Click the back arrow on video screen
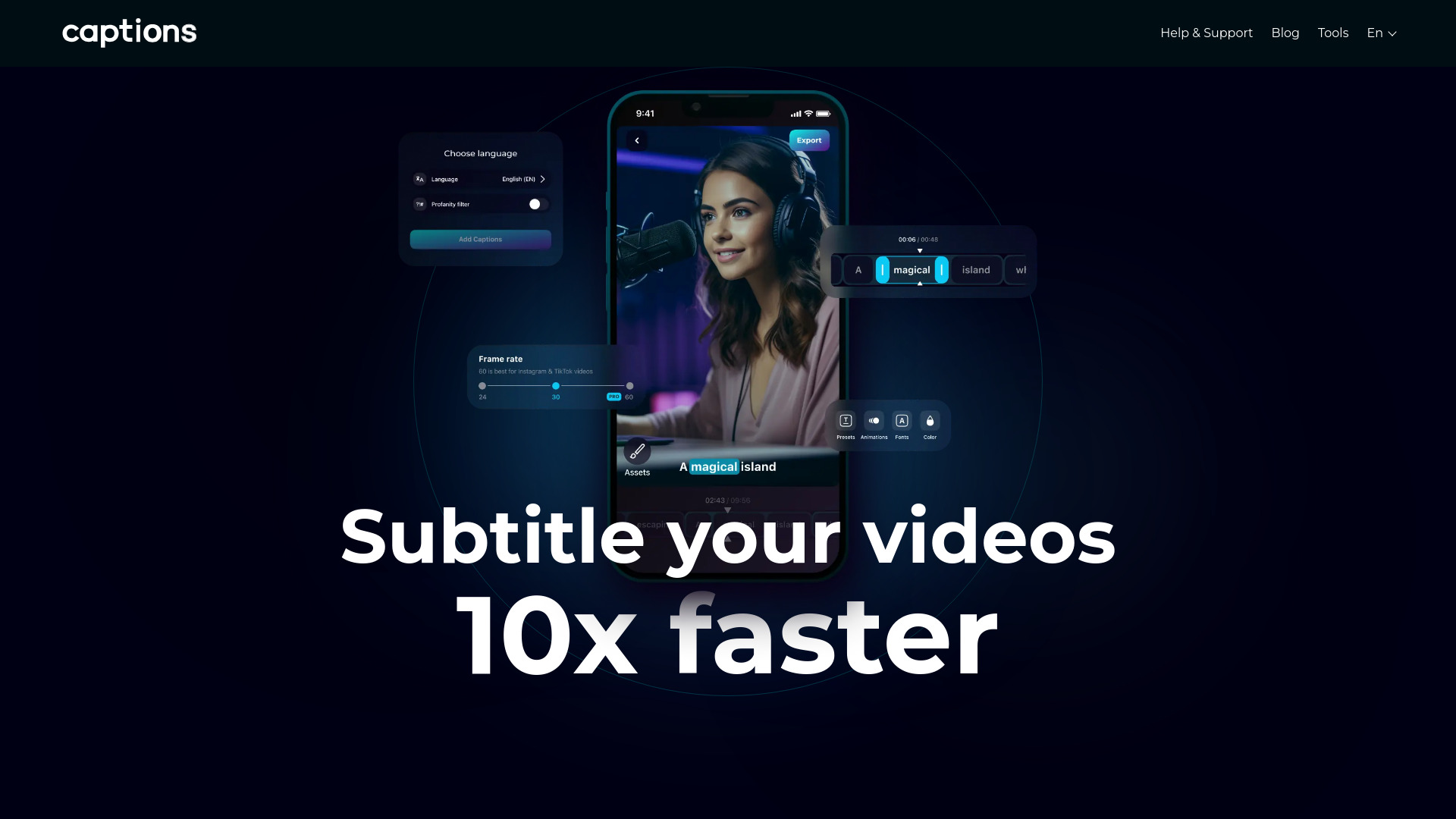 click(x=637, y=140)
